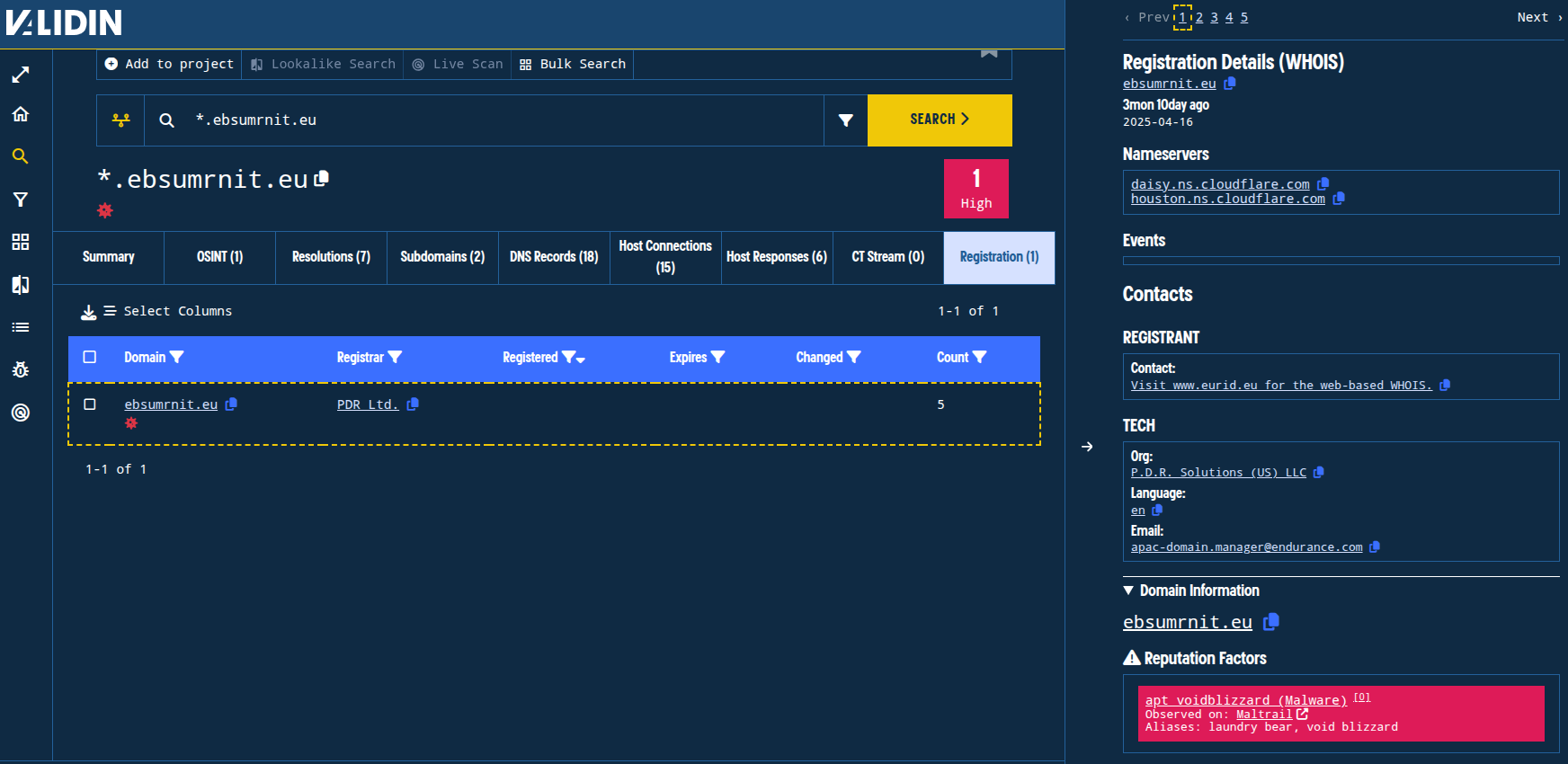Open the ebsumrnit.eu link in table

coord(171,404)
